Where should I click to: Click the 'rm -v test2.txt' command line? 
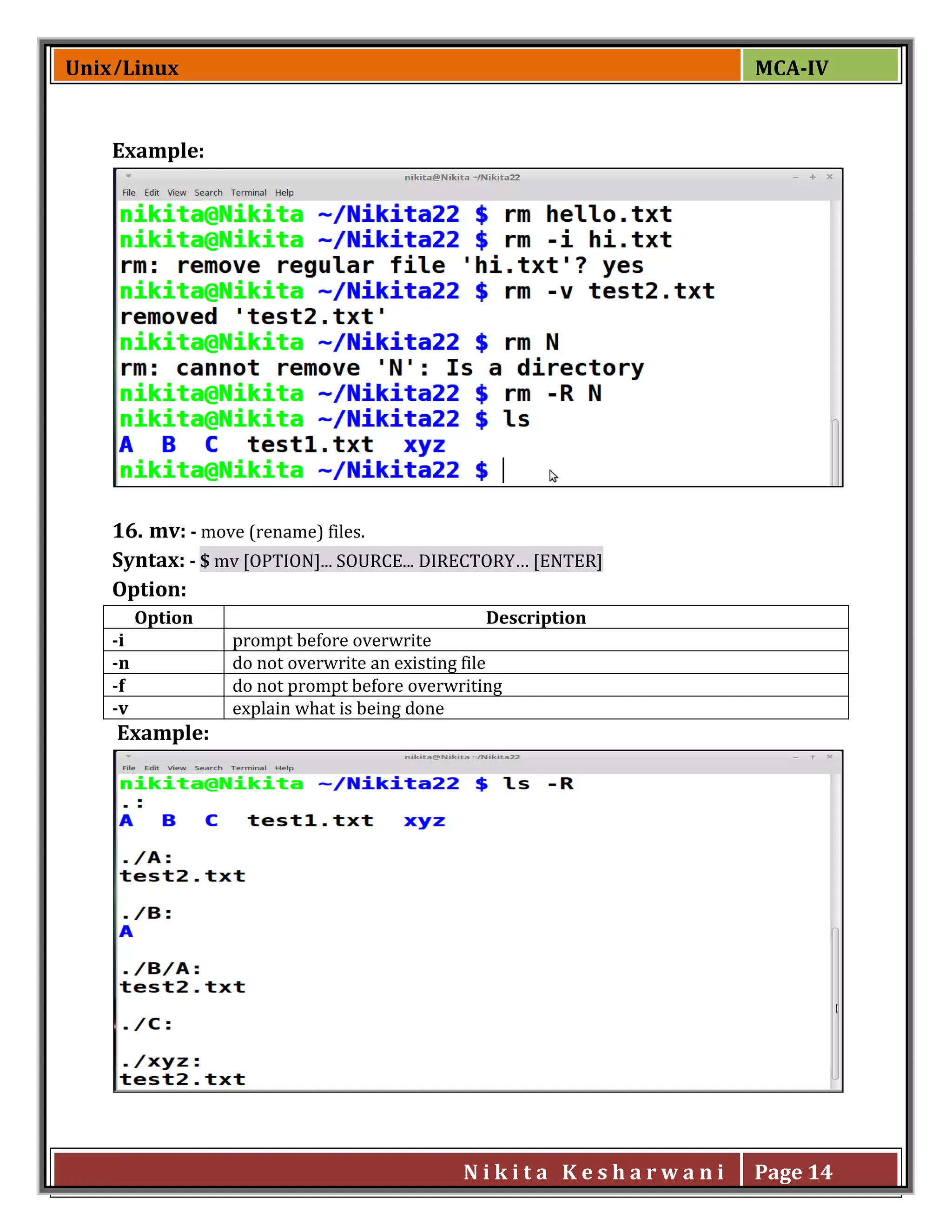[x=417, y=291]
